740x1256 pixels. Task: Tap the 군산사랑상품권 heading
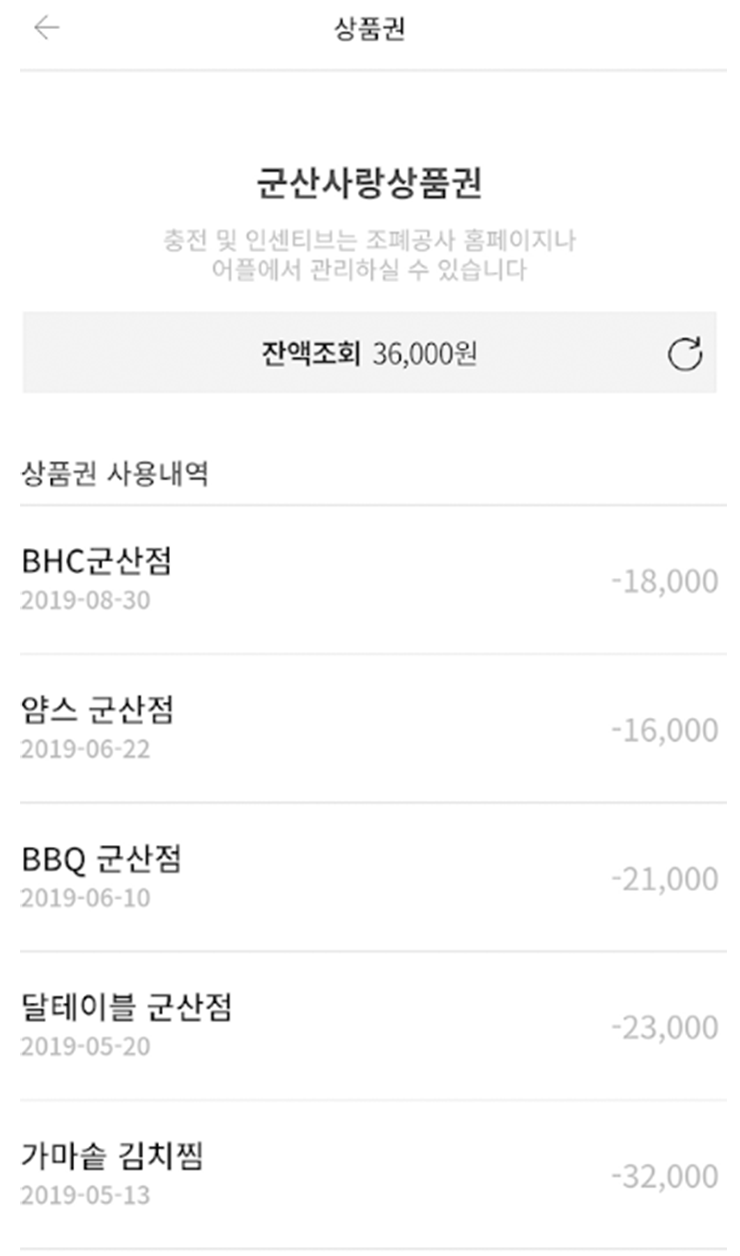tap(369, 186)
